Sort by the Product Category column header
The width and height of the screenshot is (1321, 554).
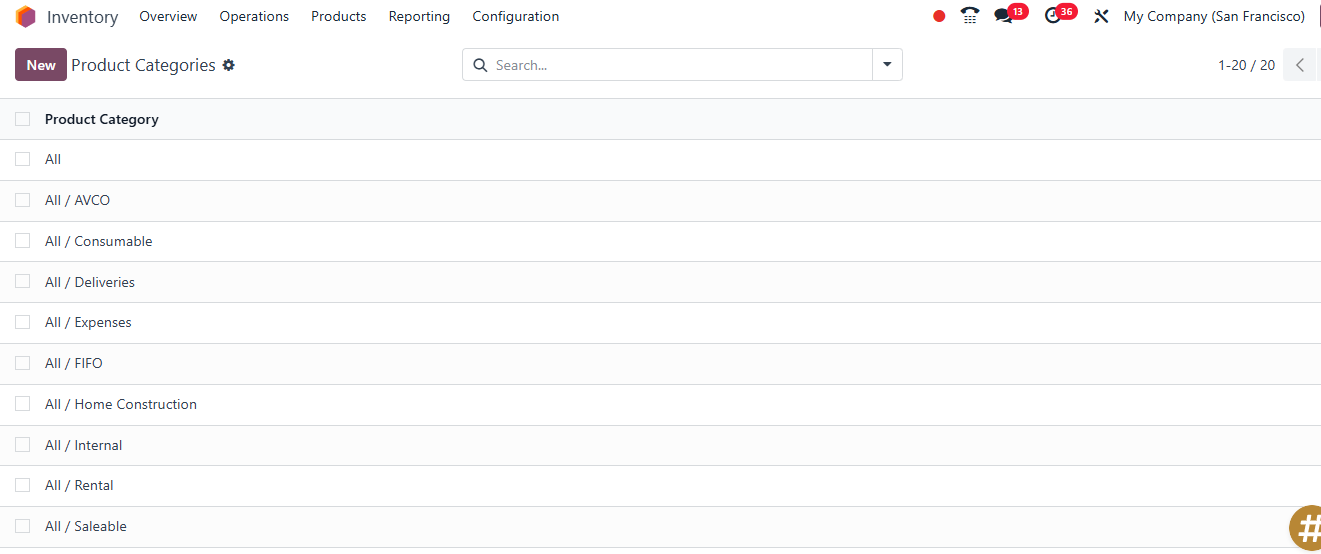tap(102, 119)
